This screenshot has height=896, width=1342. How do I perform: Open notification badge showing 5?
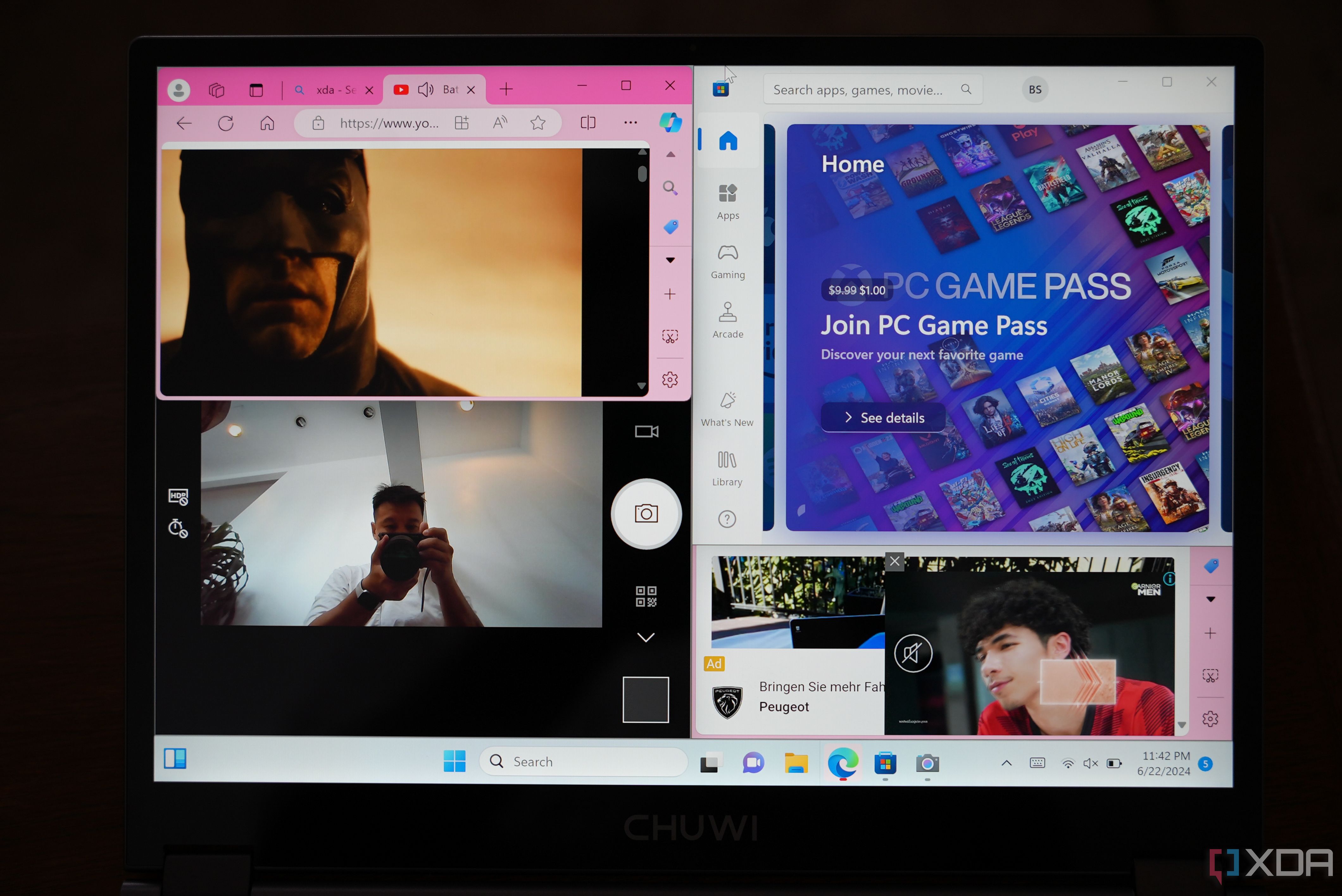tap(1206, 764)
